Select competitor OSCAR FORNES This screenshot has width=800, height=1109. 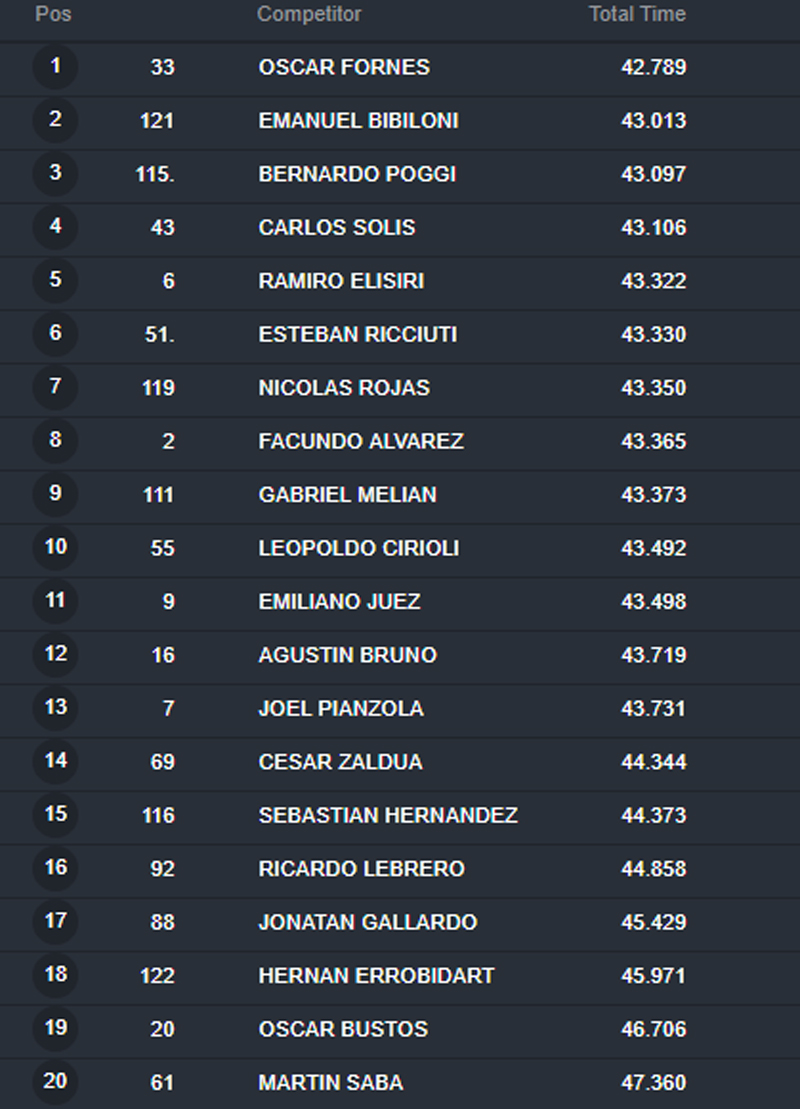344,67
